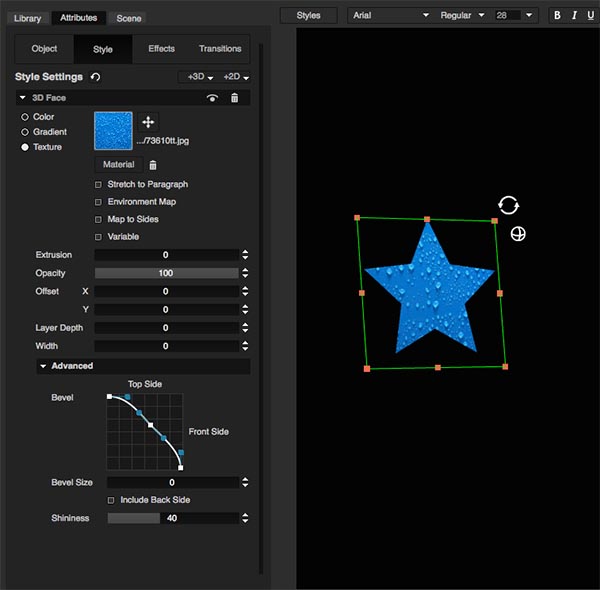Toggle Bold text formatting
600x590 pixels.
(558, 15)
